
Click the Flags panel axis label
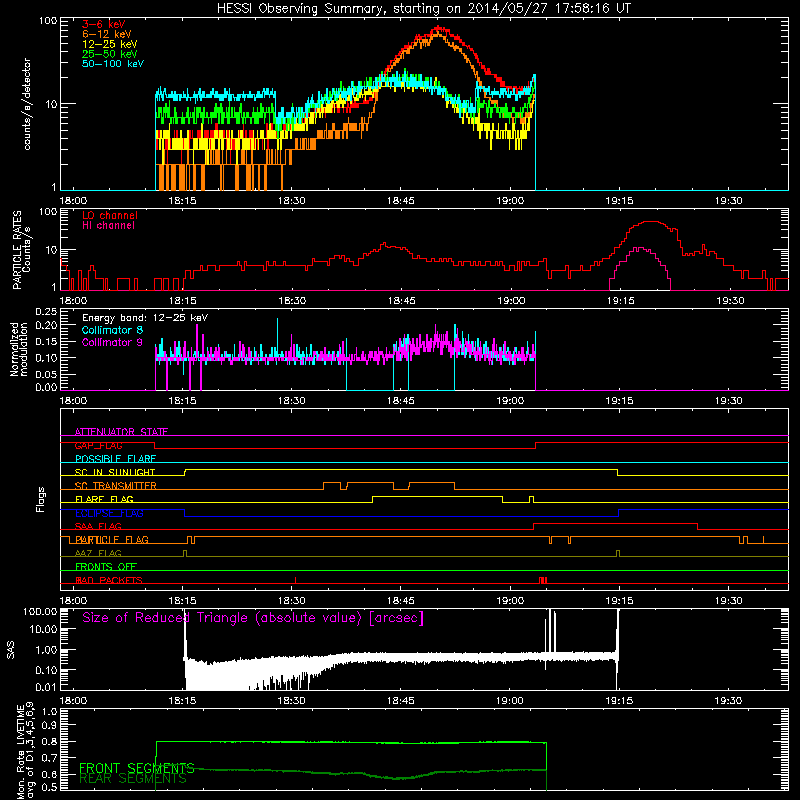point(41,499)
